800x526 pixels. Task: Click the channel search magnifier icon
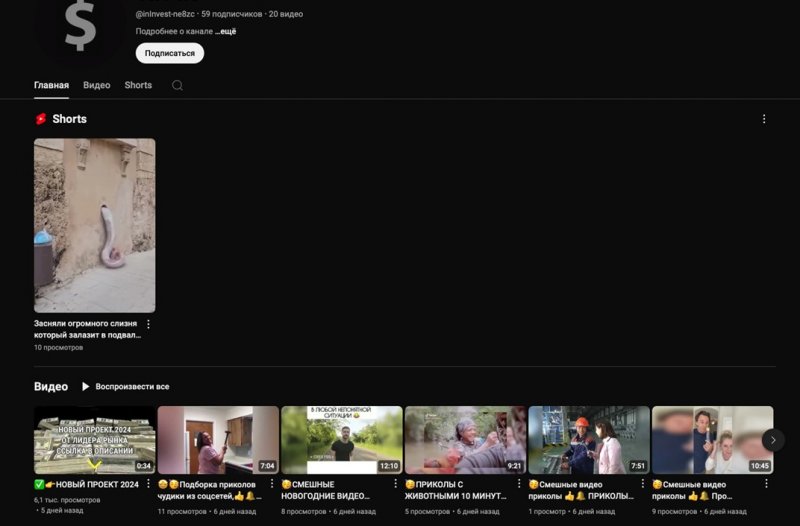click(x=177, y=85)
